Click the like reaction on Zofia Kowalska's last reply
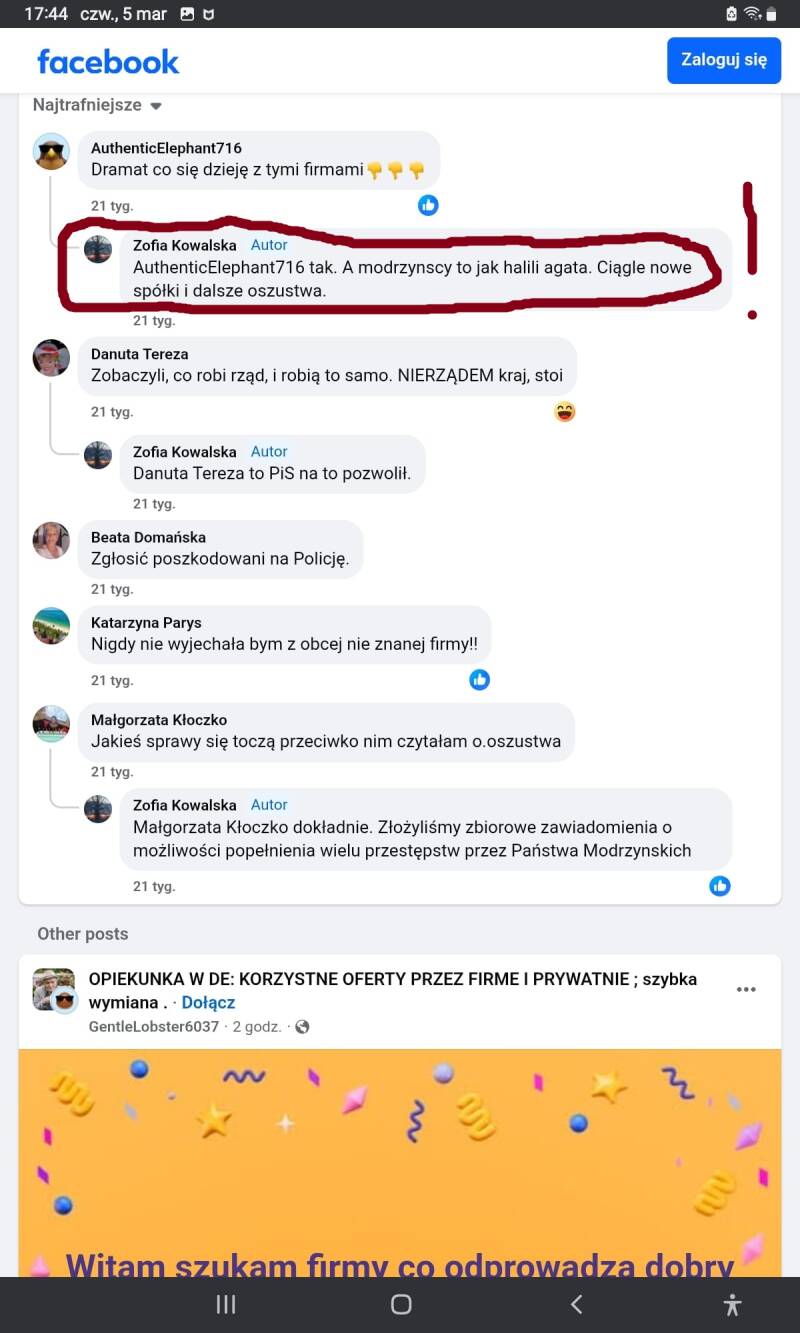The height and width of the screenshot is (1333, 800). (720, 885)
